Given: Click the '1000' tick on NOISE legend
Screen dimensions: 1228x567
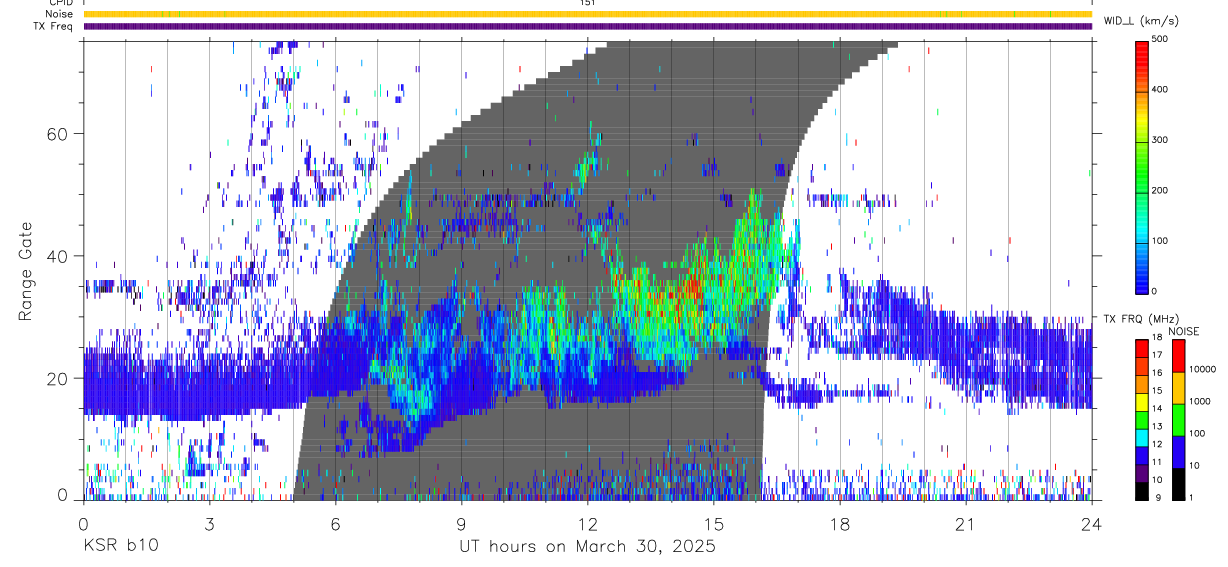Looking at the screenshot, I should (x=1199, y=401).
